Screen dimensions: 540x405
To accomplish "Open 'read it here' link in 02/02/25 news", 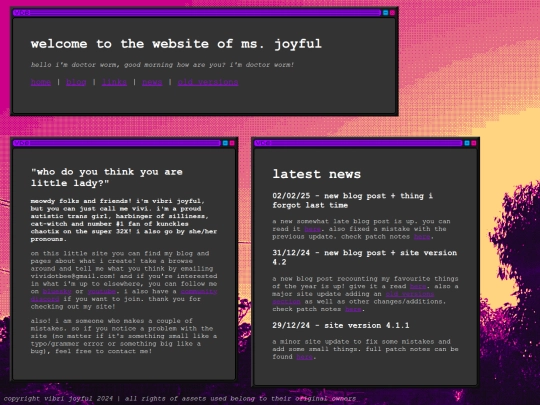I will pyautogui.click(x=313, y=229).
